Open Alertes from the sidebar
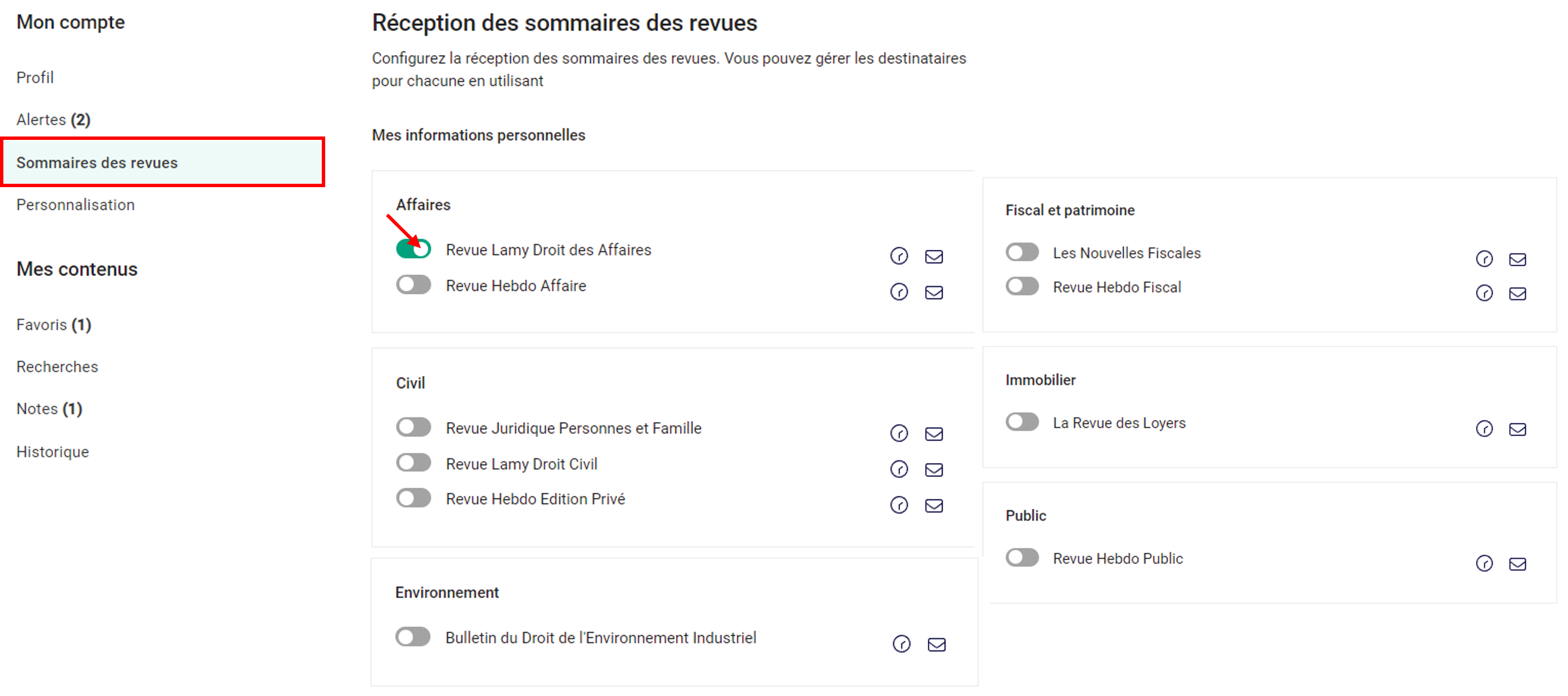 pyautogui.click(x=53, y=119)
